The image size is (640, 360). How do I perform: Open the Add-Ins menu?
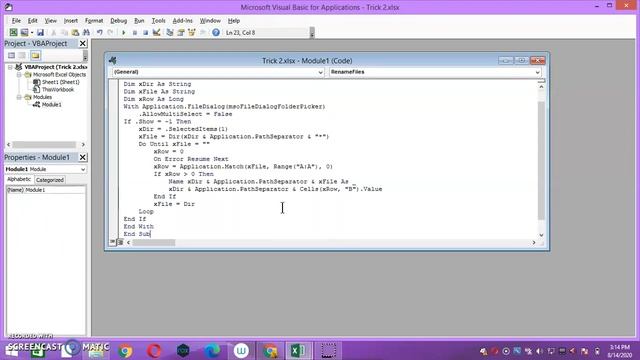pyautogui.click(x=182, y=20)
